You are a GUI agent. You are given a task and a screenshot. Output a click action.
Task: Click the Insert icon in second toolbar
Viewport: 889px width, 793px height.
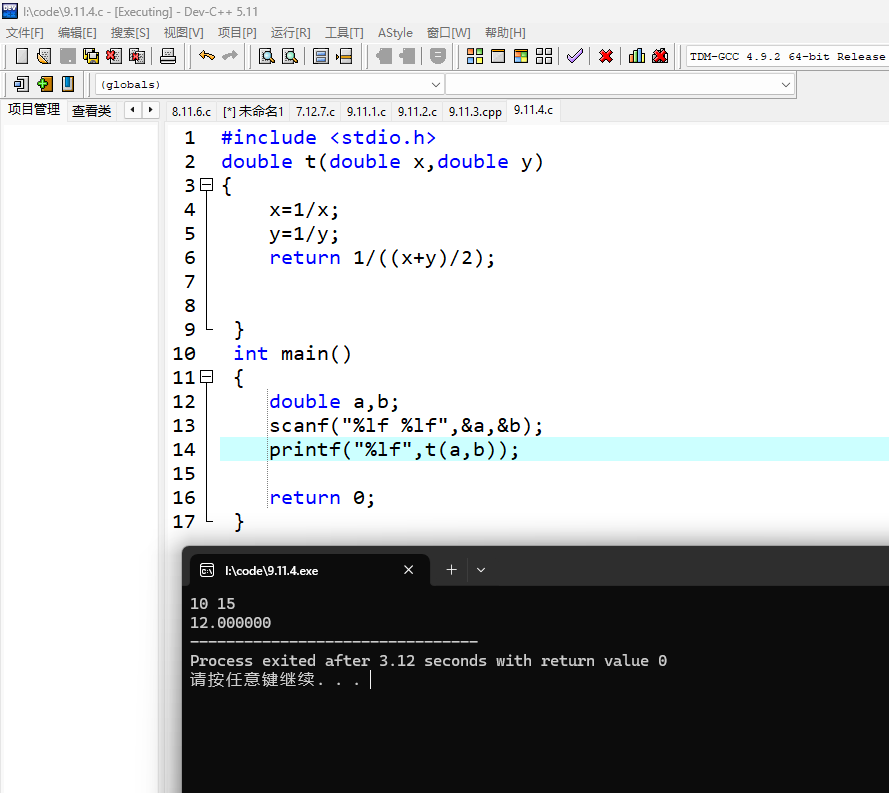click(22, 84)
